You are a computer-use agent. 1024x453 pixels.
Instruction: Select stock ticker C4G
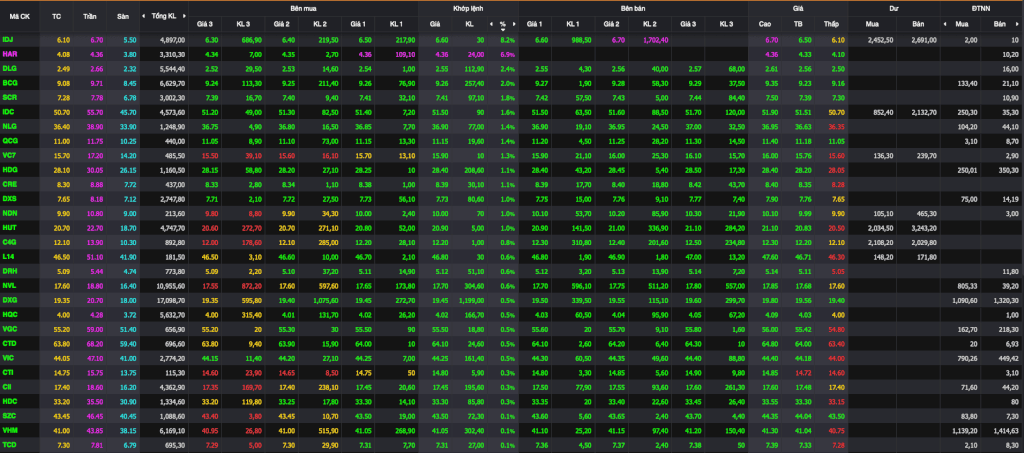10,242
